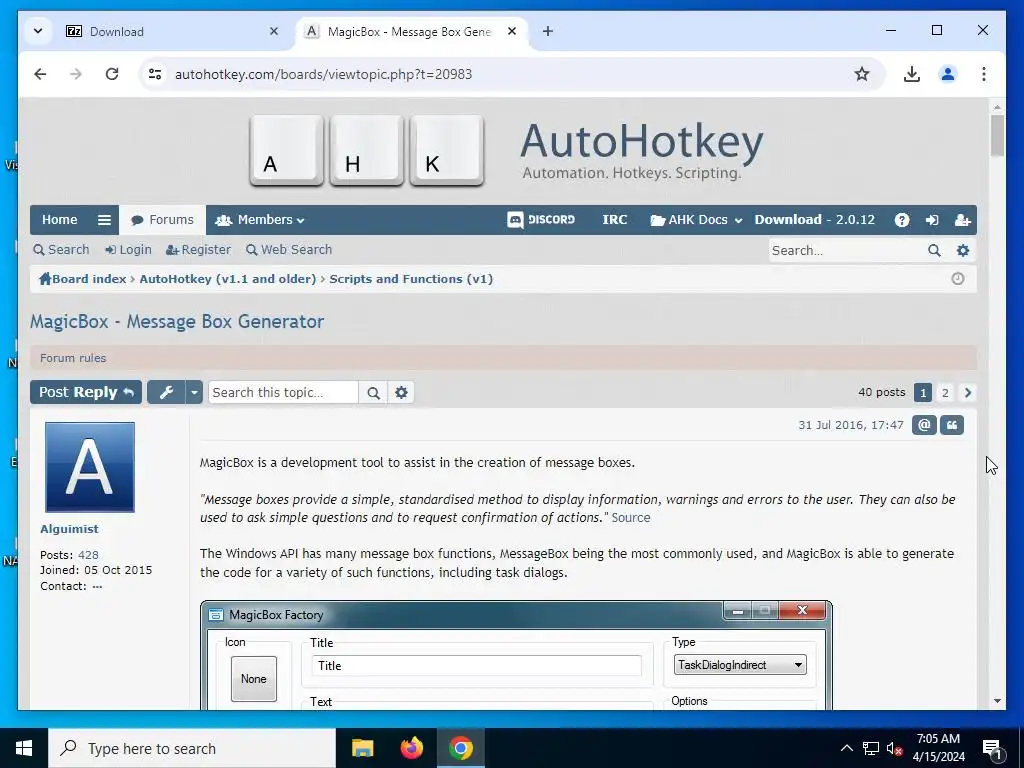The width and height of the screenshot is (1024, 768).
Task: Open advanced search gear next to Search…
Action: [963, 250]
